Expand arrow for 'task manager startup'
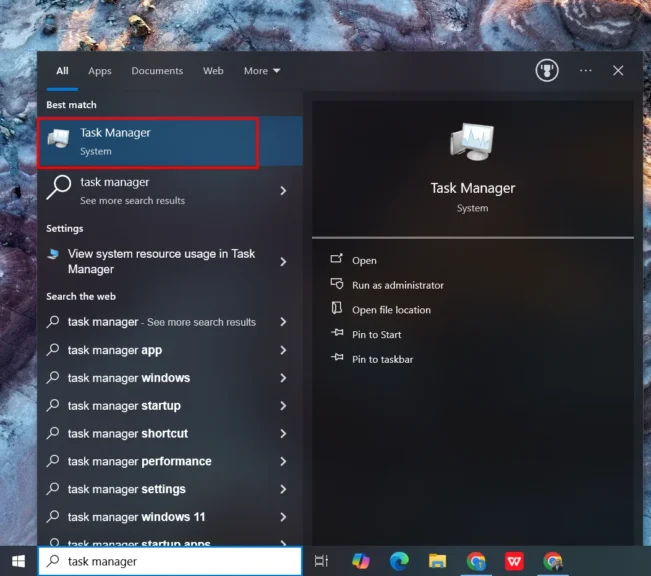Screen dimensions: 651x576 coord(283,406)
